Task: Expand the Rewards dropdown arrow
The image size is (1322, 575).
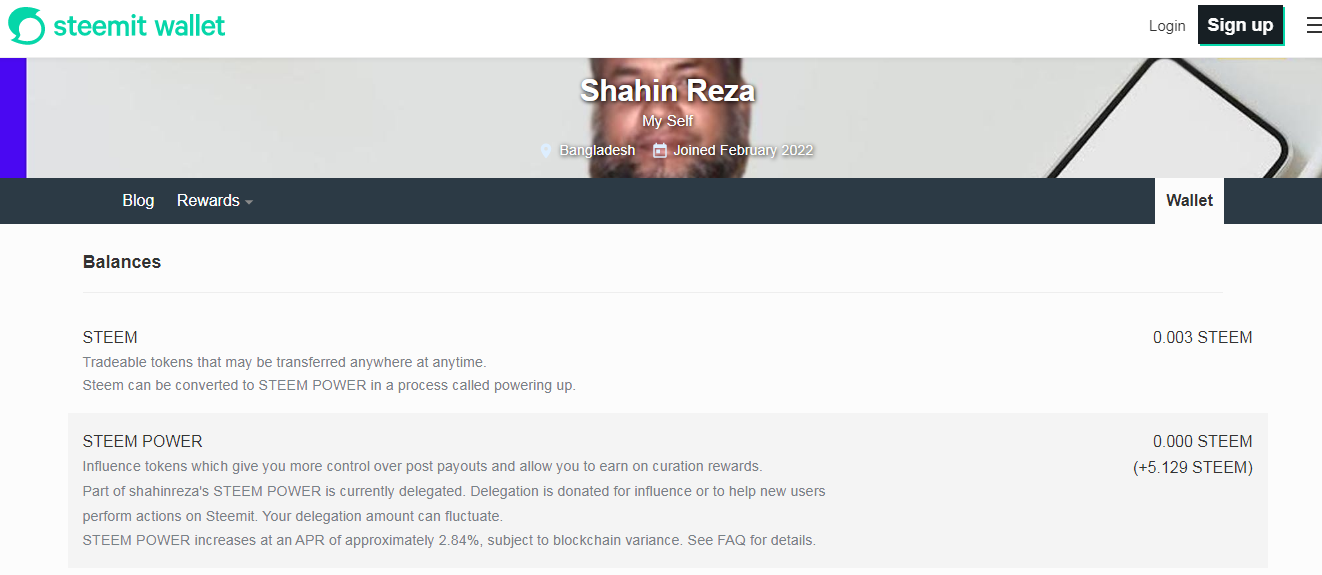Action: [x=249, y=202]
